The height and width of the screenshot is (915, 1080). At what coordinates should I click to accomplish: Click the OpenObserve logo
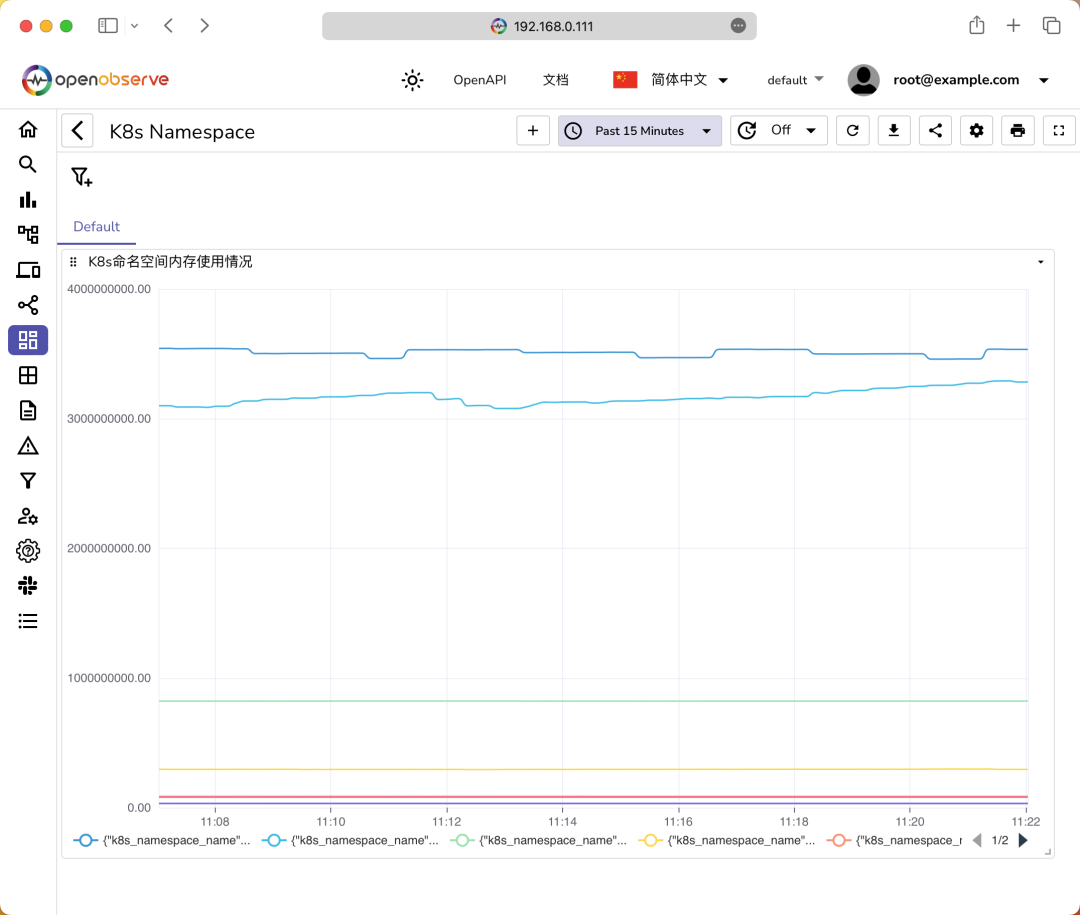tap(96, 80)
